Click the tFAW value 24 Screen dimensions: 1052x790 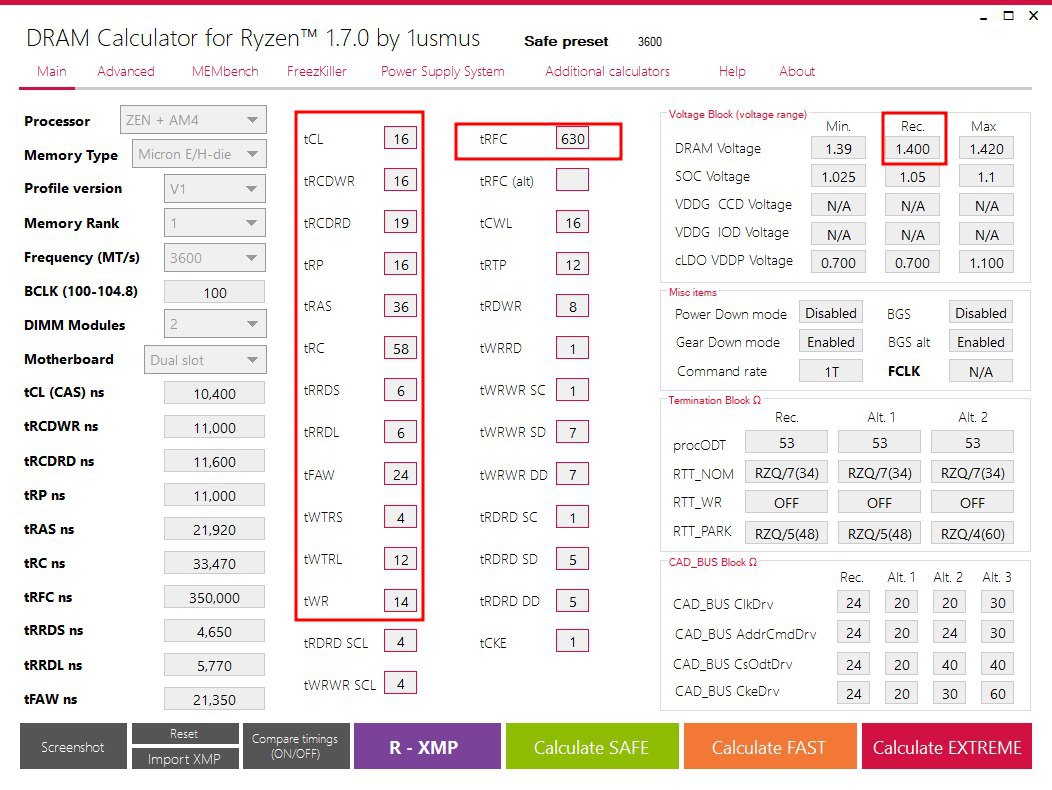click(401, 475)
